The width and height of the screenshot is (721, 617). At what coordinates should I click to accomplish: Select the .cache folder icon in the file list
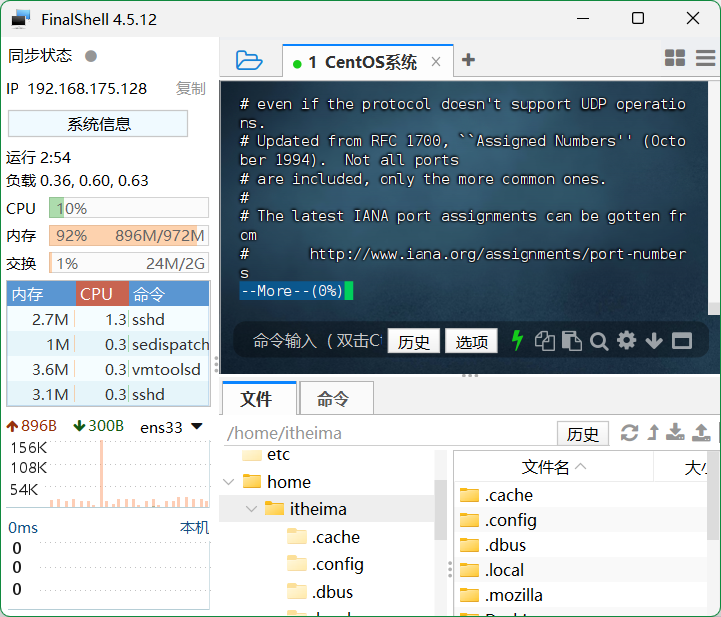click(x=469, y=495)
